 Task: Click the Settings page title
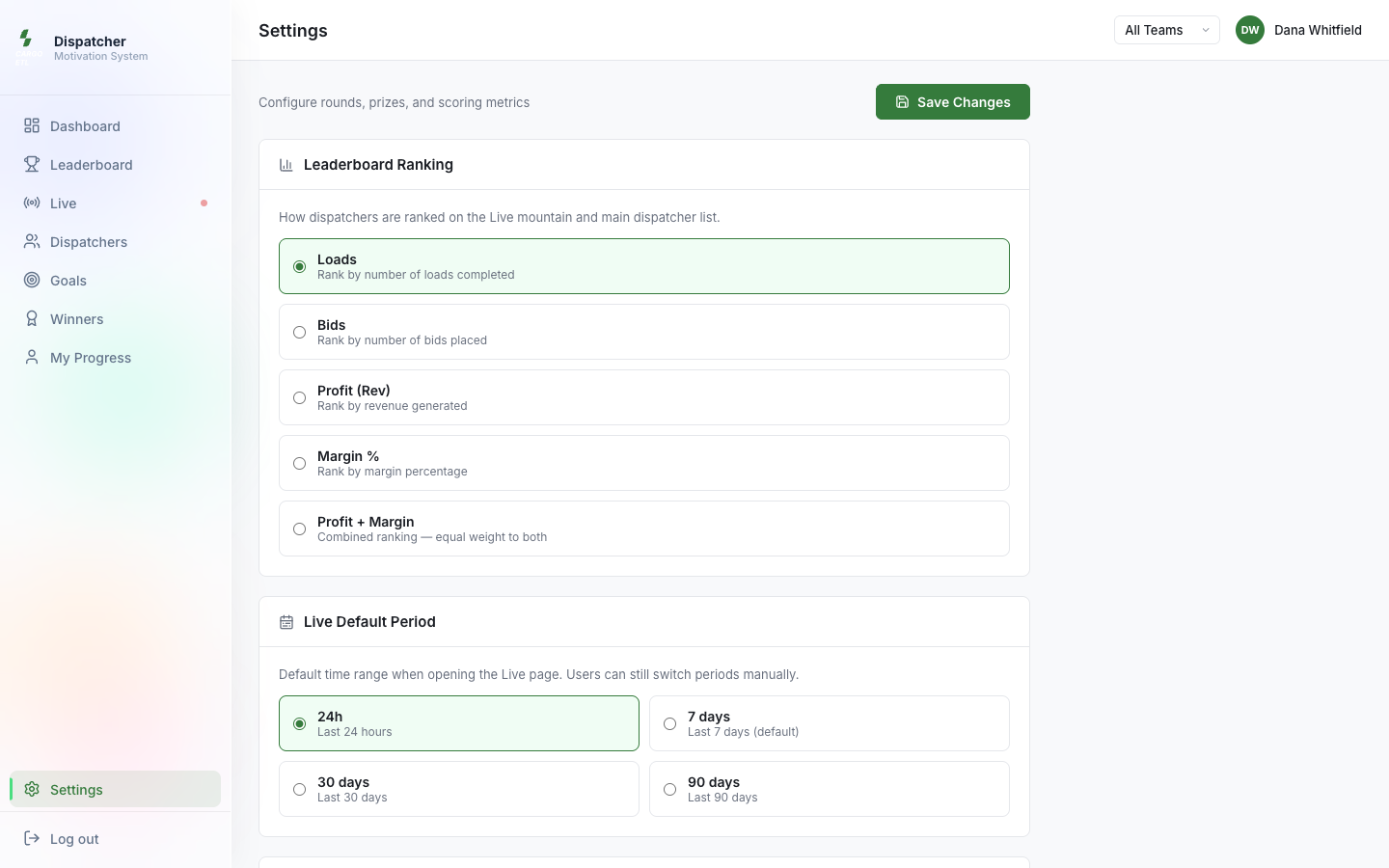coord(293,31)
